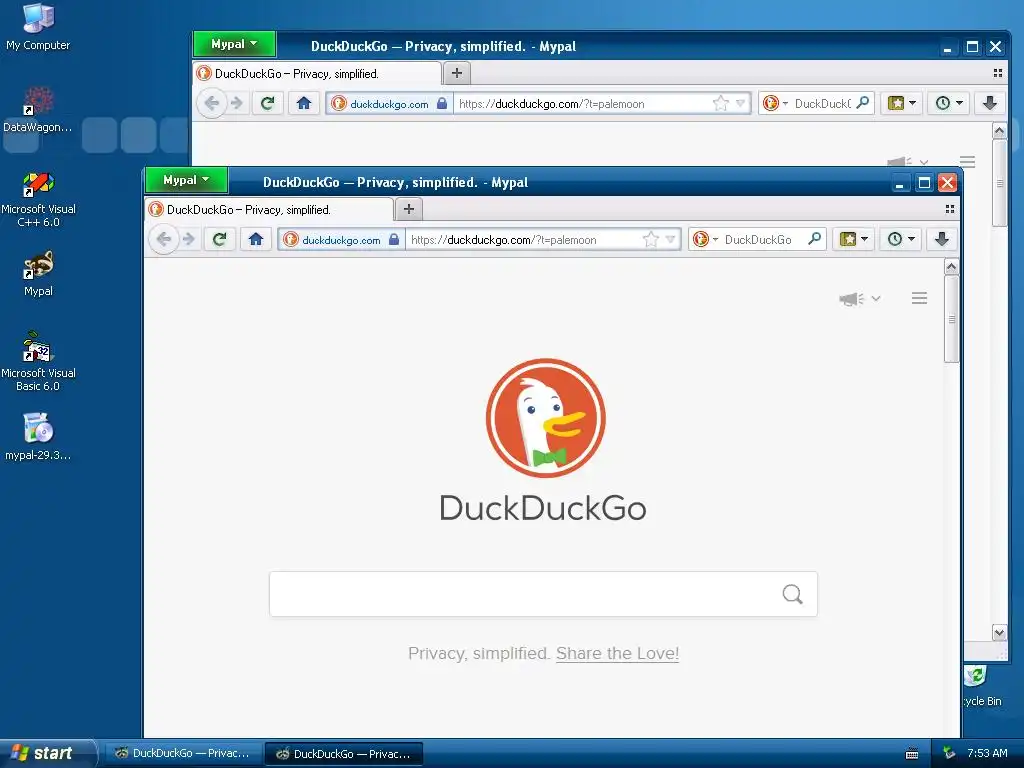Open green Mypal menu button in rear window

coord(234,44)
